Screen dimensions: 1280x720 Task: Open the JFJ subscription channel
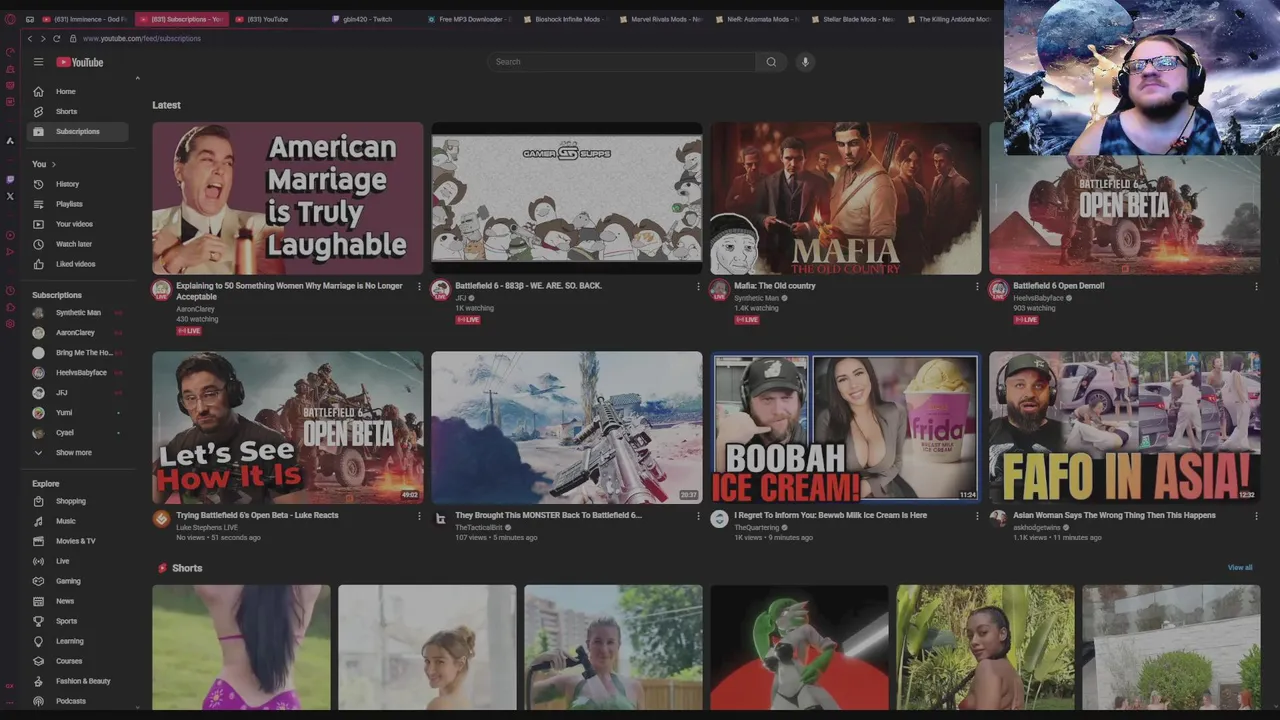coord(78,393)
